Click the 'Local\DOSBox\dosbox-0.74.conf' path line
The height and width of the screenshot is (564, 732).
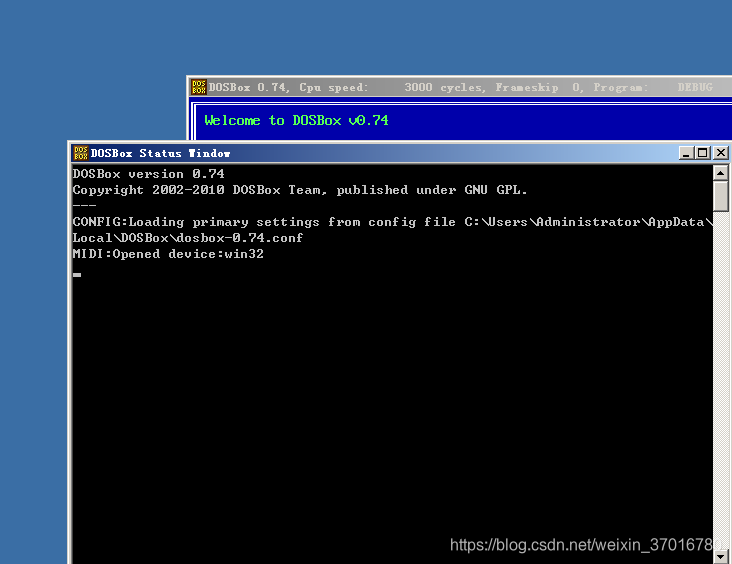coord(188,238)
